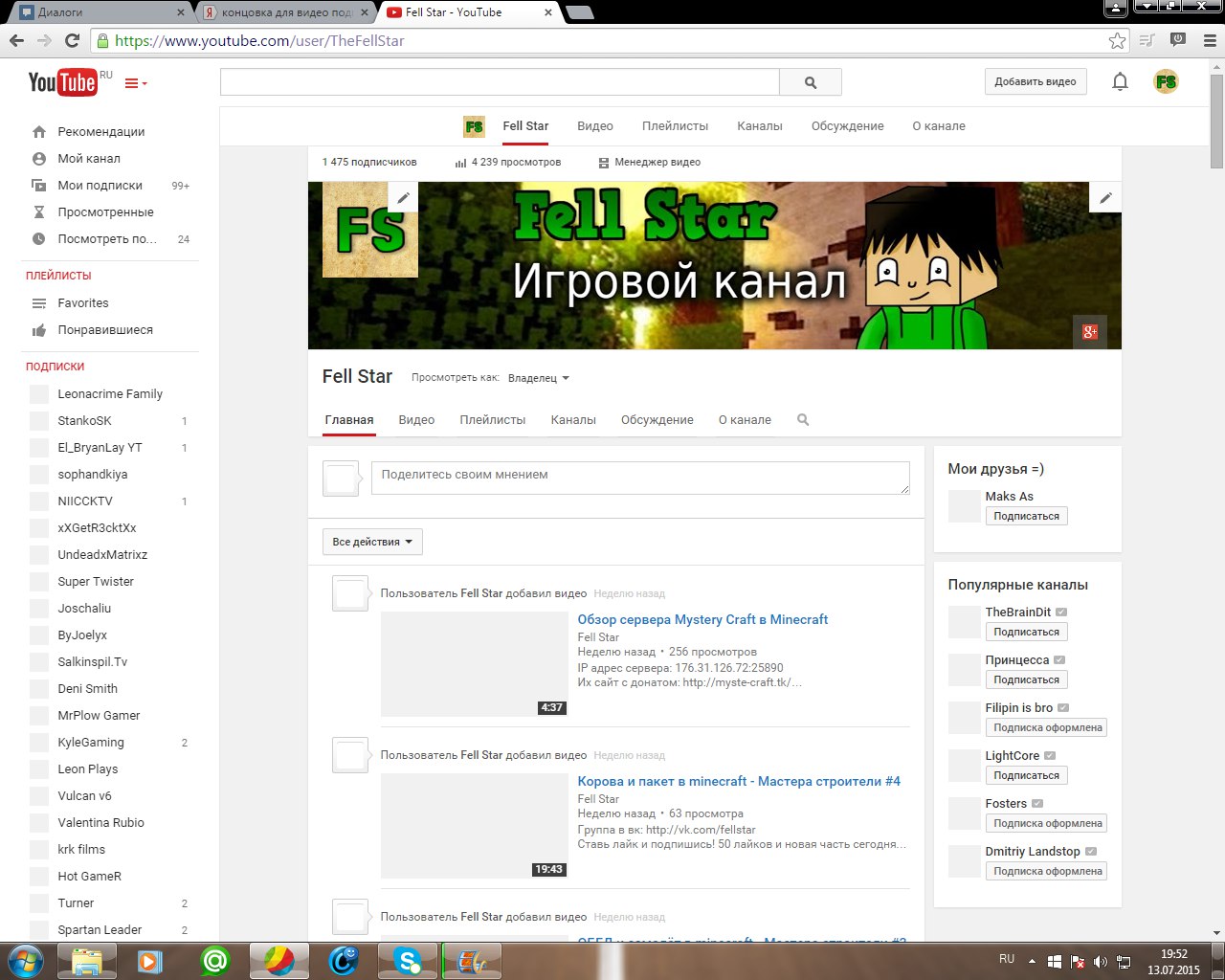
Task: Open the file explorer taskbar icon
Action: pyautogui.click(x=87, y=961)
